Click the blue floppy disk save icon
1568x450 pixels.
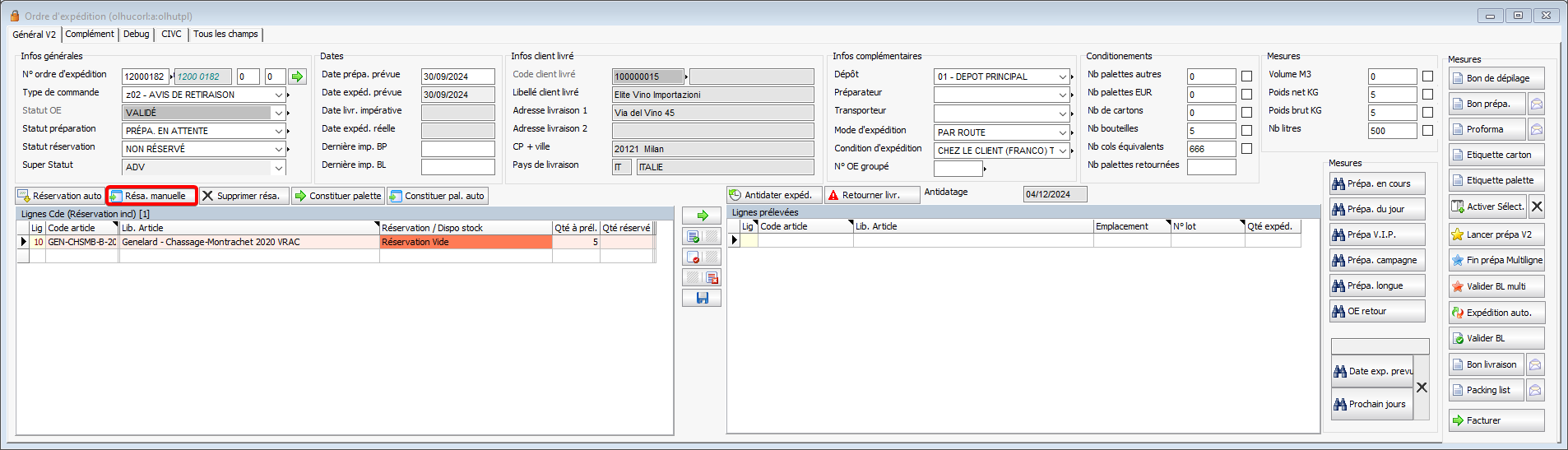point(702,298)
